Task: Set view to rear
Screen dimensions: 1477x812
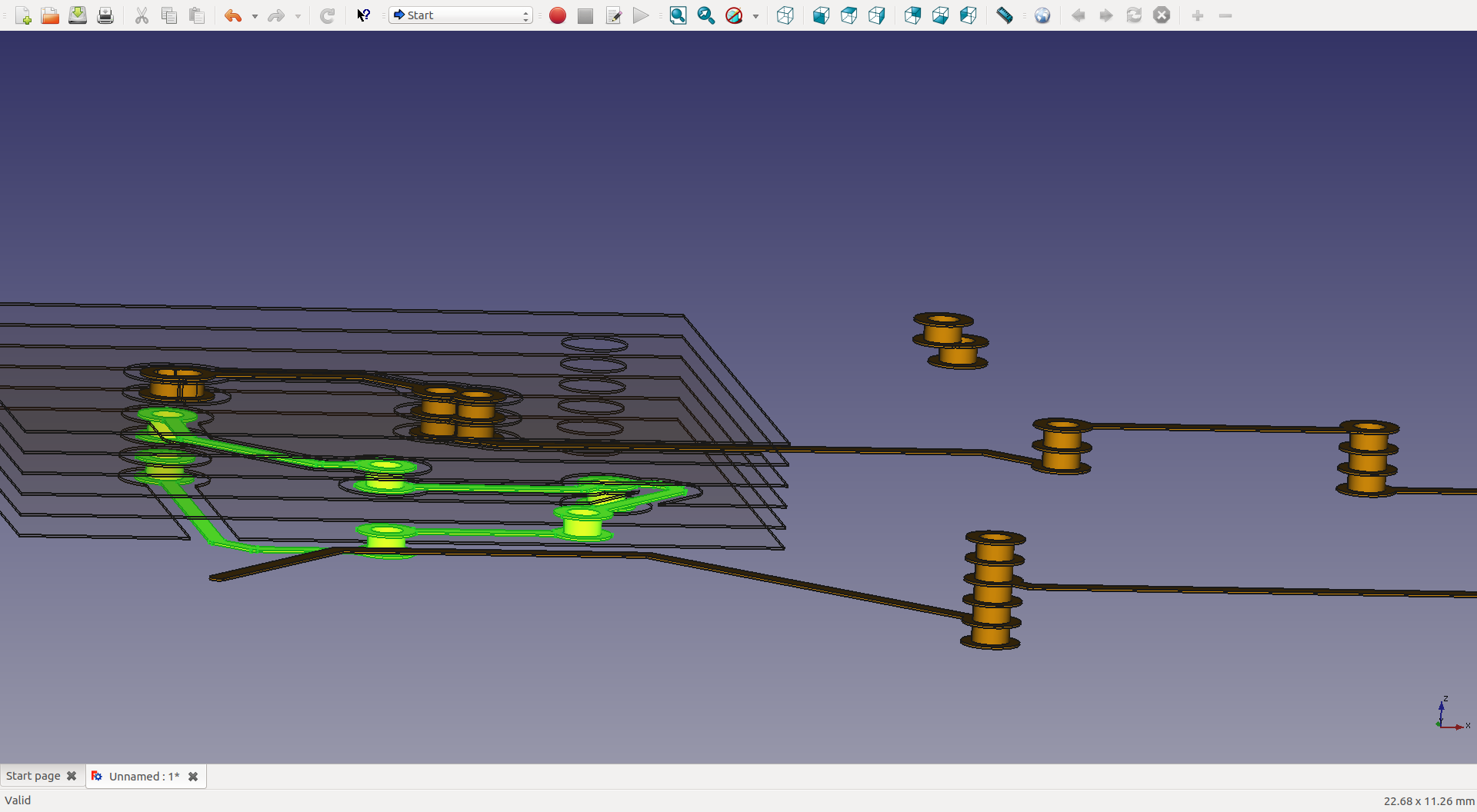Action: (912, 15)
